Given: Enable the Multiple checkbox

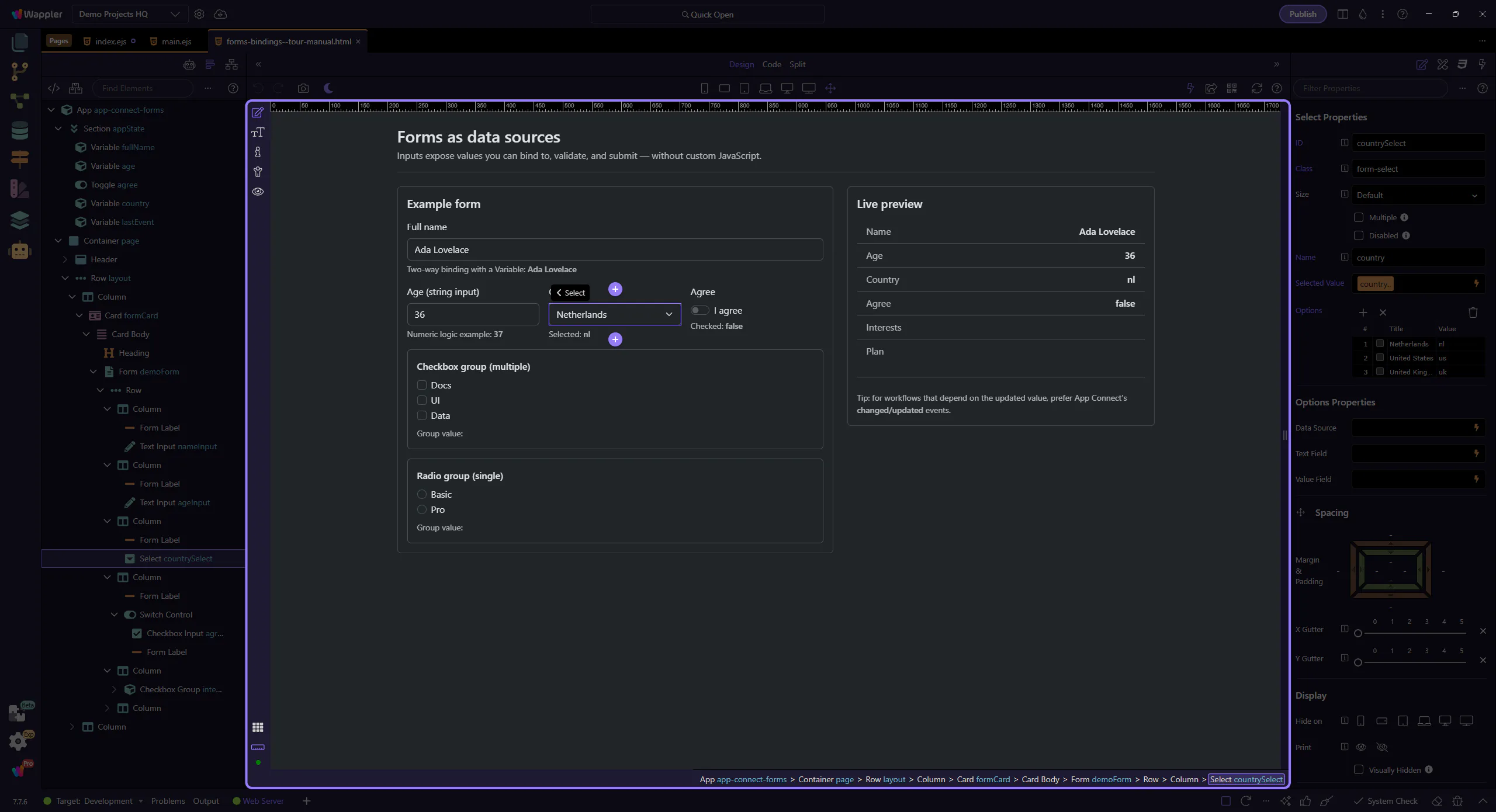Looking at the screenshot, I should [1359, 217].
